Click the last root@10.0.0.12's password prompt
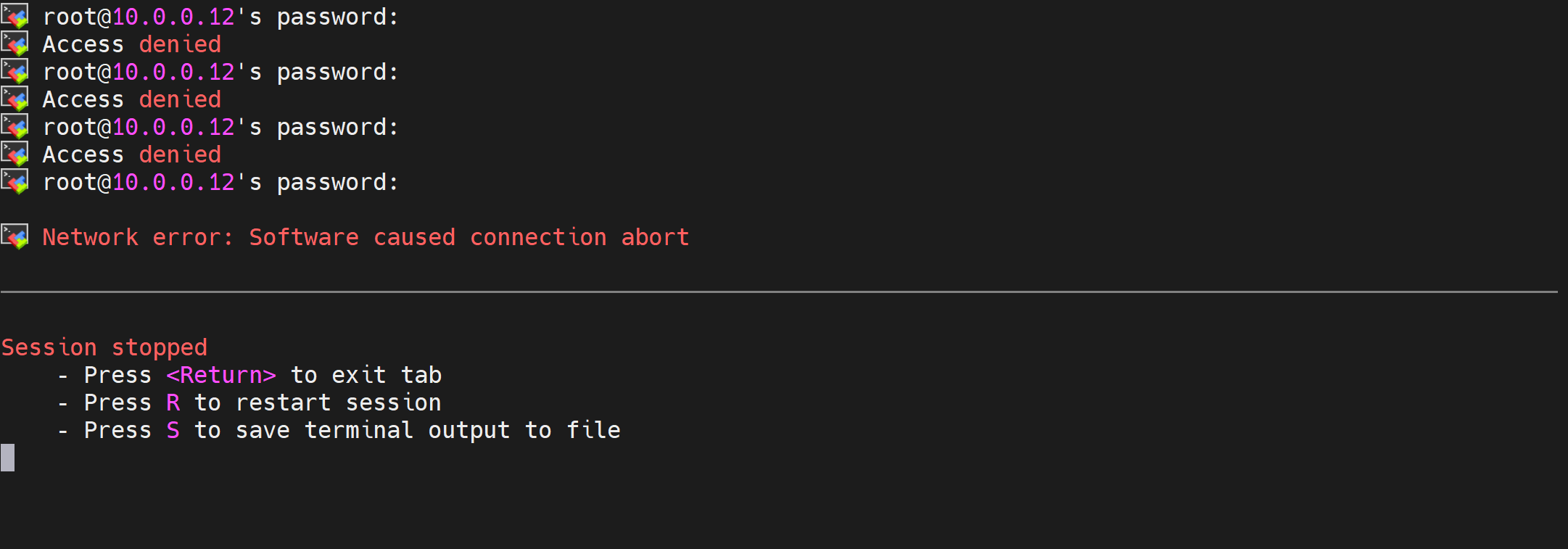 coord(220,182)
